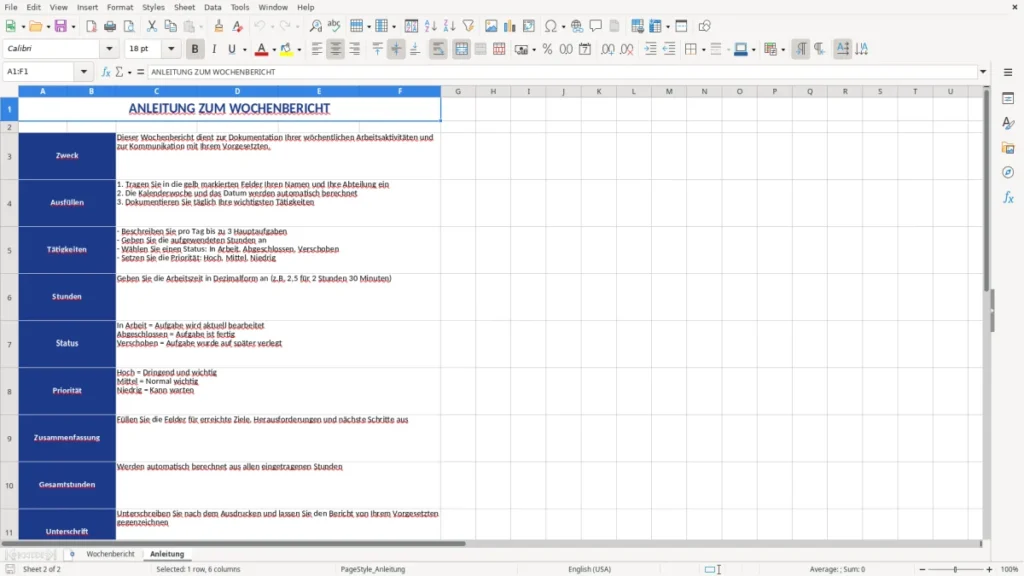The width and height of the screenshot is (1024, 576).
Task: Open the Borders dropdown arrow
Action: [703, 50]
